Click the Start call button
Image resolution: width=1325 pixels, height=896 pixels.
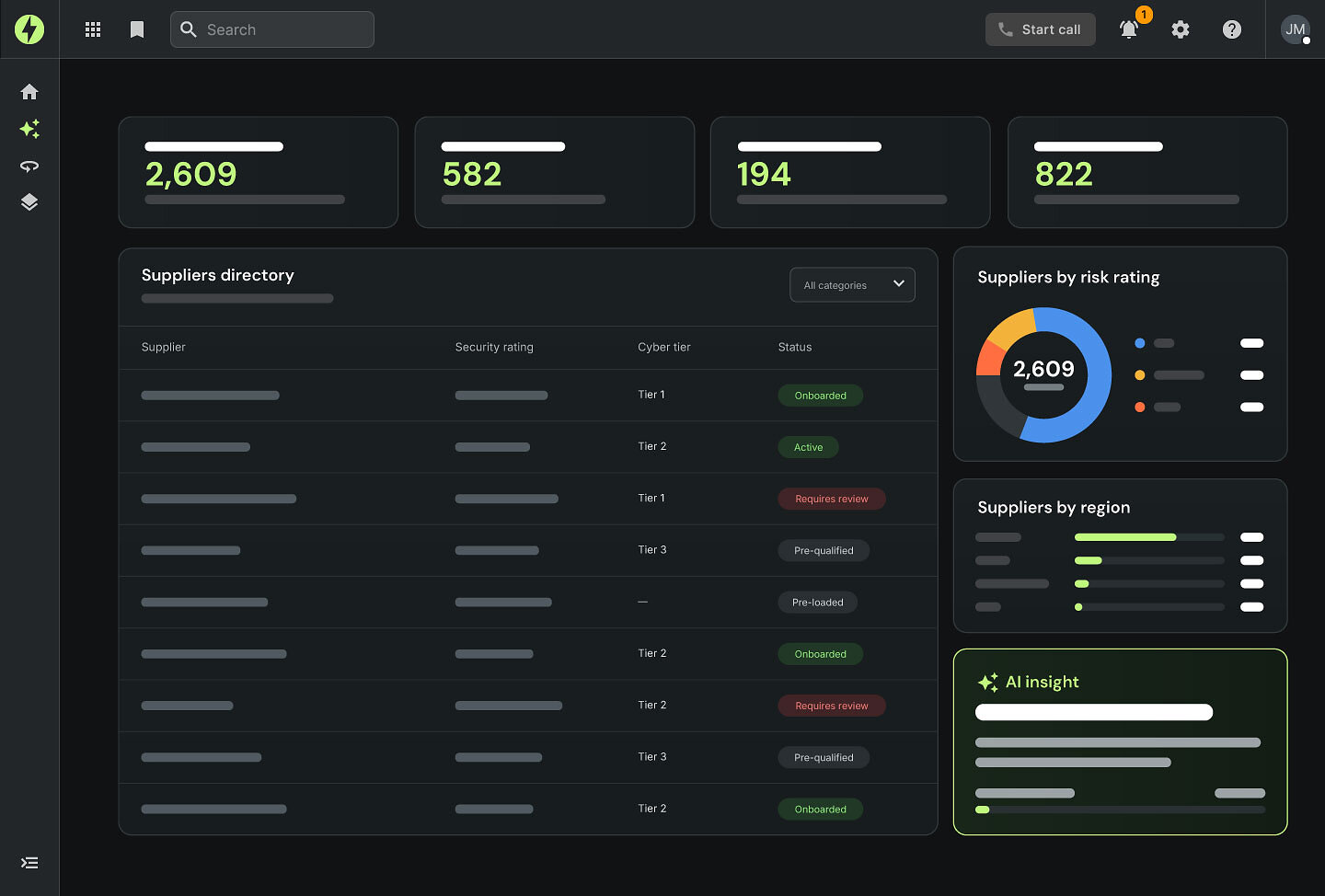tap(1041, 29)
